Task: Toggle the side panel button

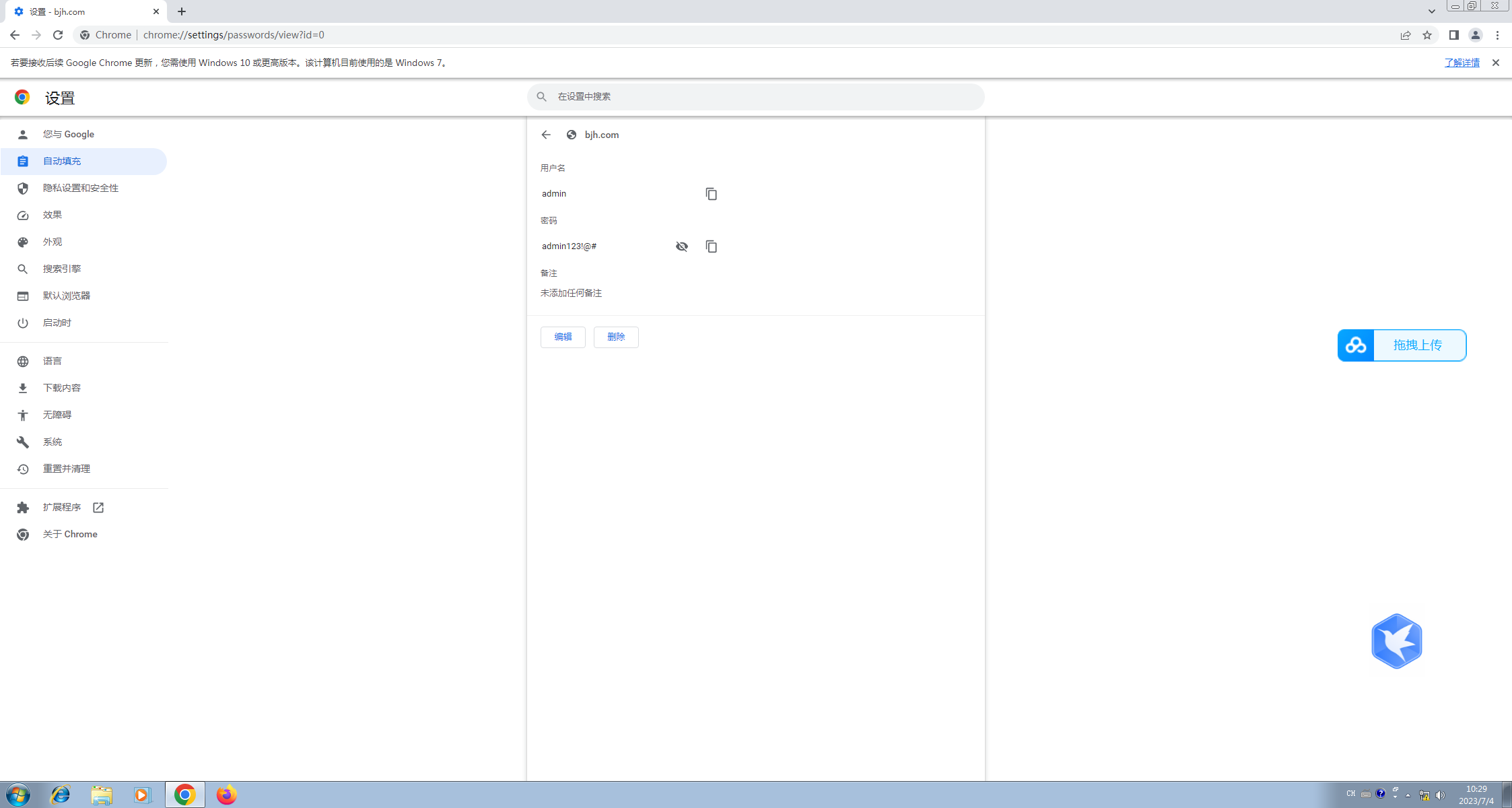Action: point(1453,35)
